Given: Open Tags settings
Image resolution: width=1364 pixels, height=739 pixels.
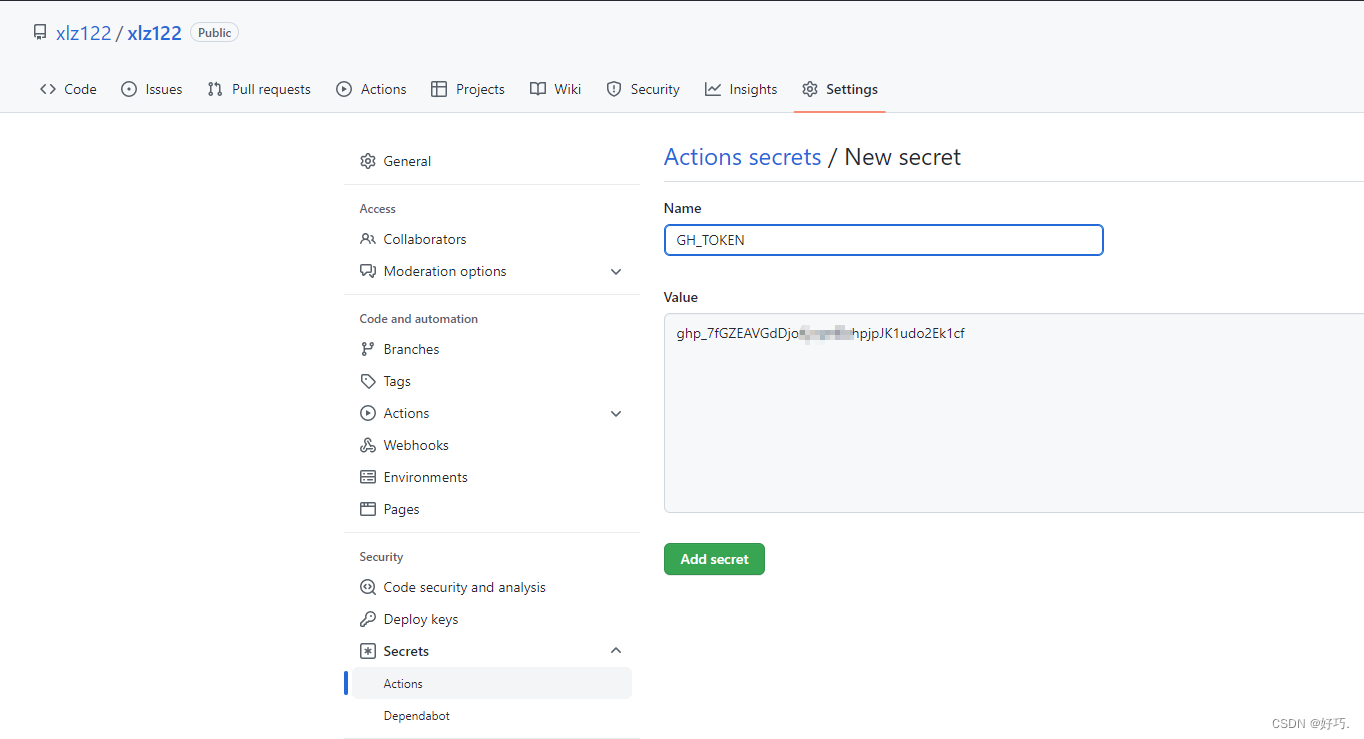Looking at the screenshot, I should point(492,381).
